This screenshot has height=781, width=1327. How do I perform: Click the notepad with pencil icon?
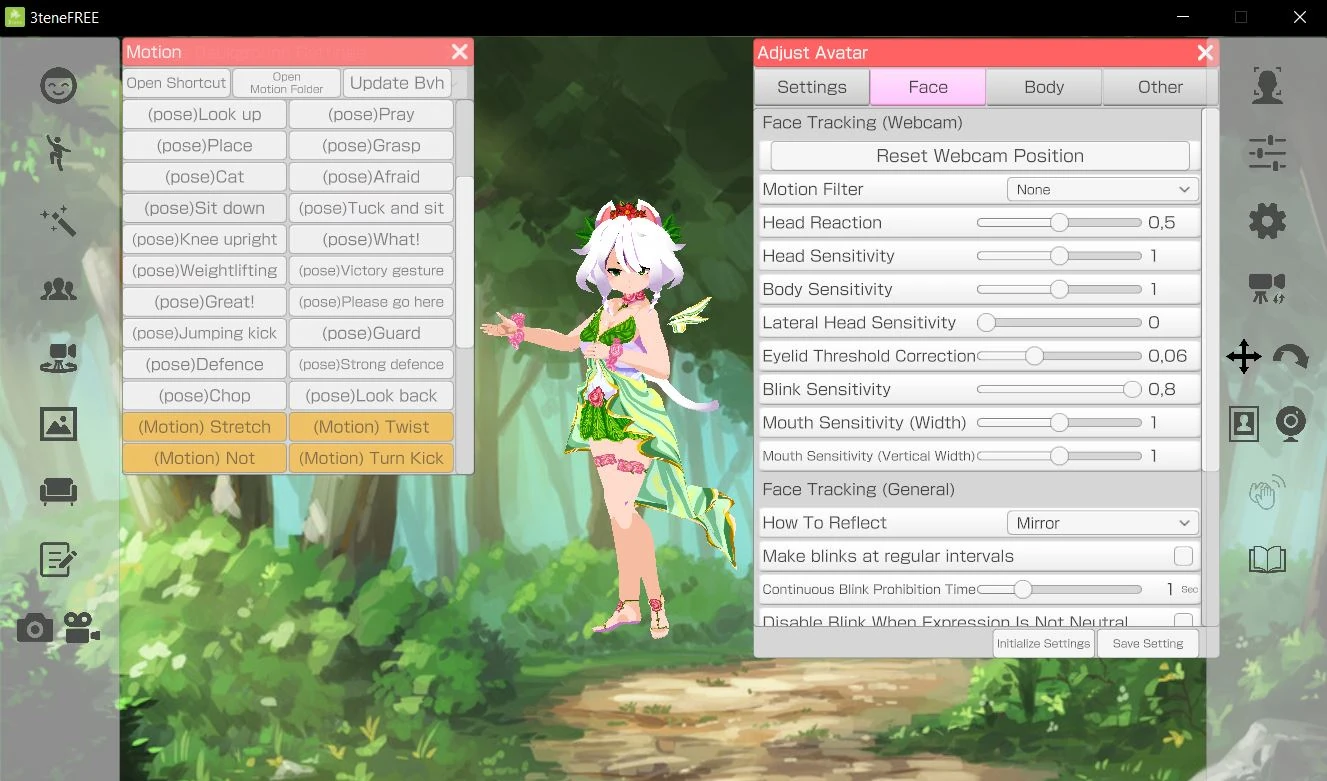click(x=58, y=559)
